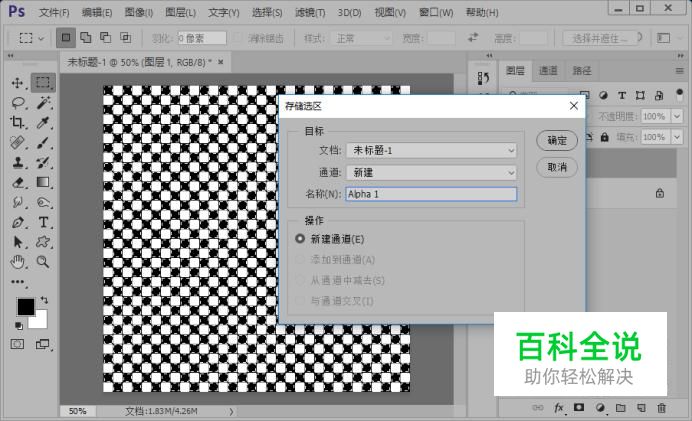Open the Layers panel flyout menu
Image resolution: width=692 pixels, height=421 pixels.
(x=679, y=71)
